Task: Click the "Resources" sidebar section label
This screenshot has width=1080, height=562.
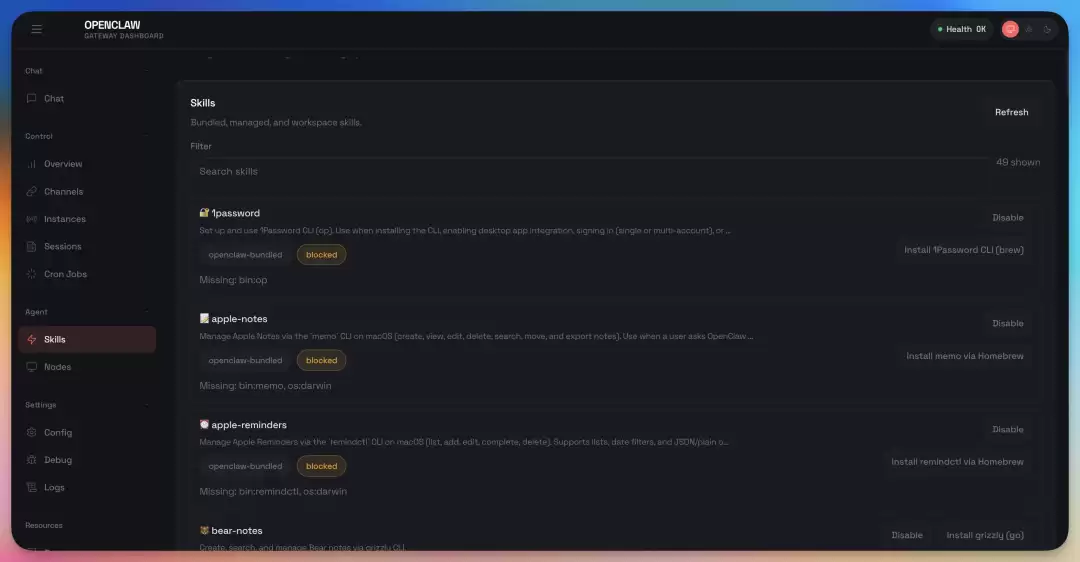Action: [x=43, y=525]
